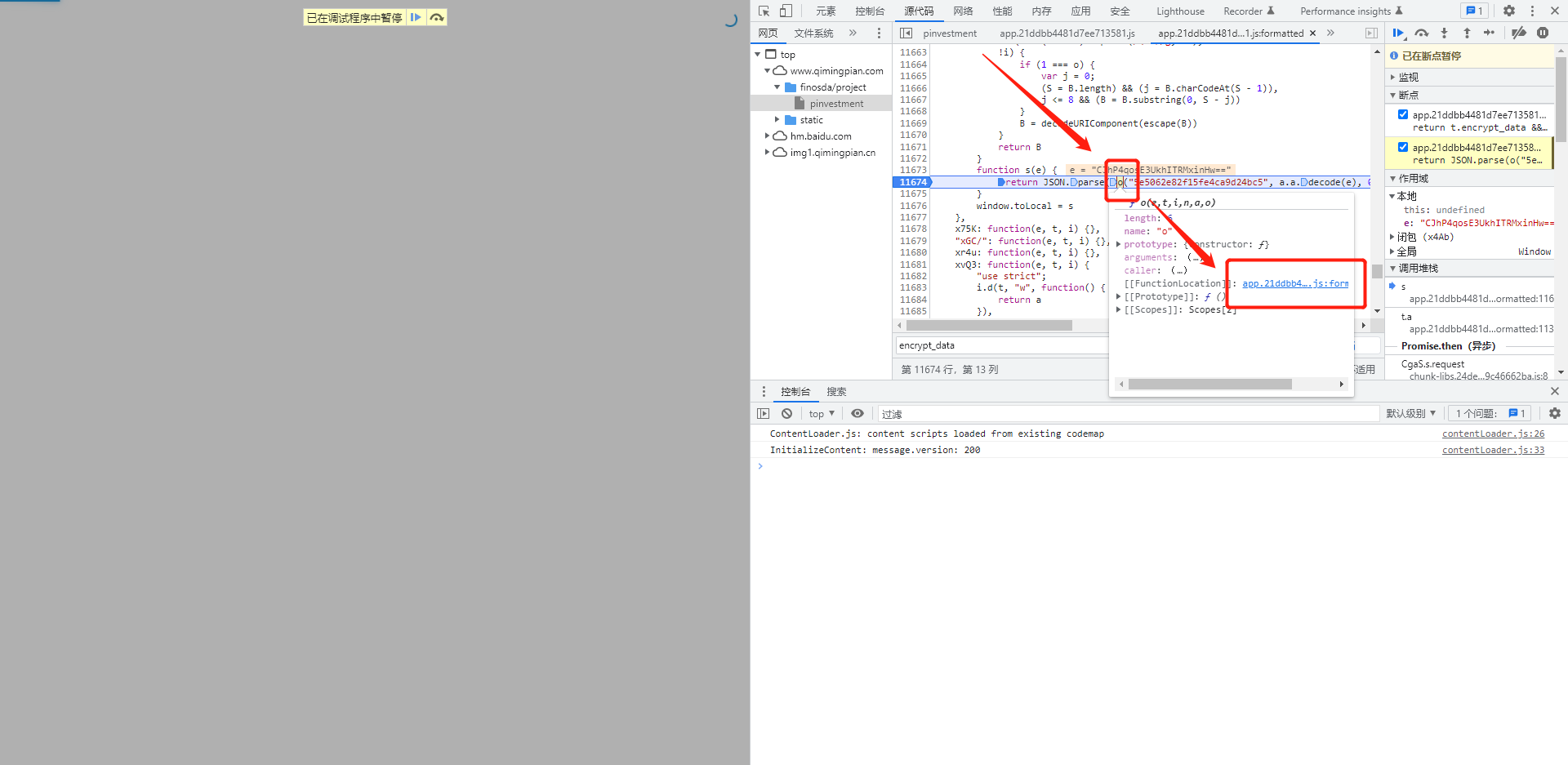The image size is (1568, 765).
Task: Close the console drawer
Action: click(x=1555, y=391)
